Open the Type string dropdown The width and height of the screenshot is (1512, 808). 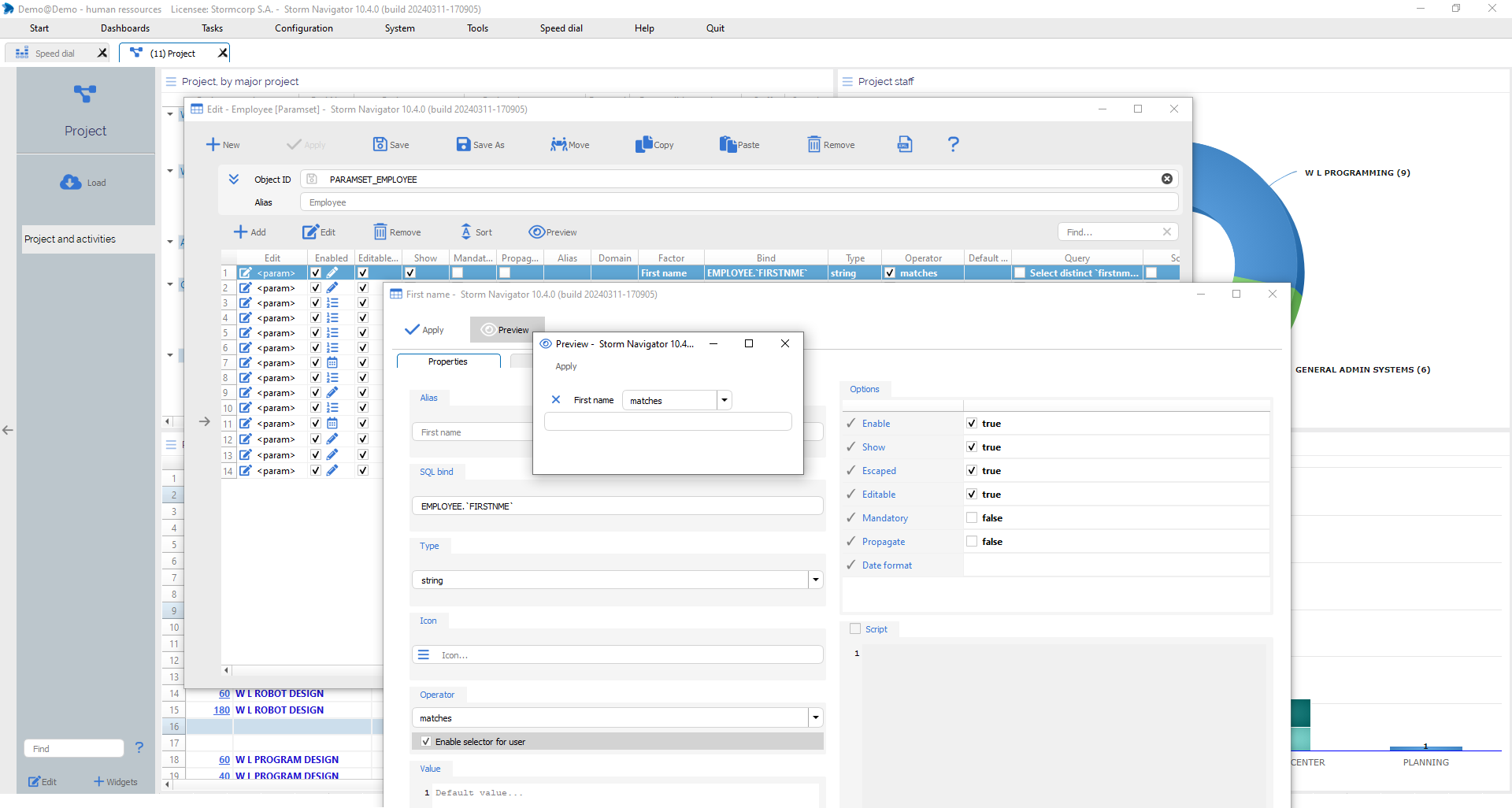pos(816,580)
